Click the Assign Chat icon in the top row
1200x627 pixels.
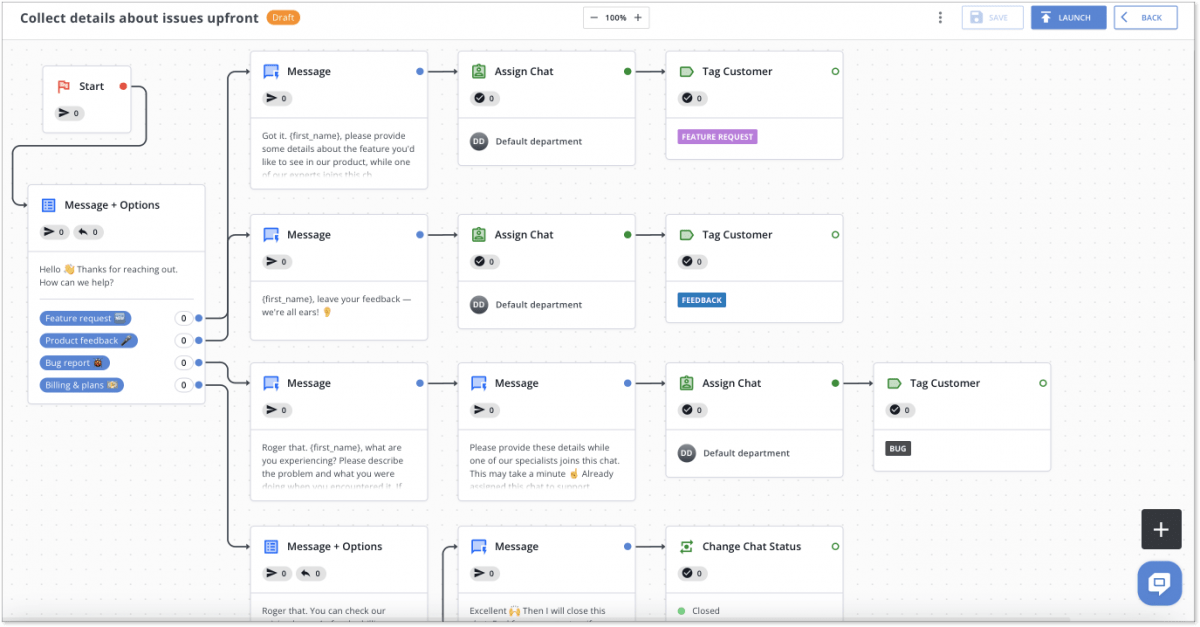pos(478,70)
